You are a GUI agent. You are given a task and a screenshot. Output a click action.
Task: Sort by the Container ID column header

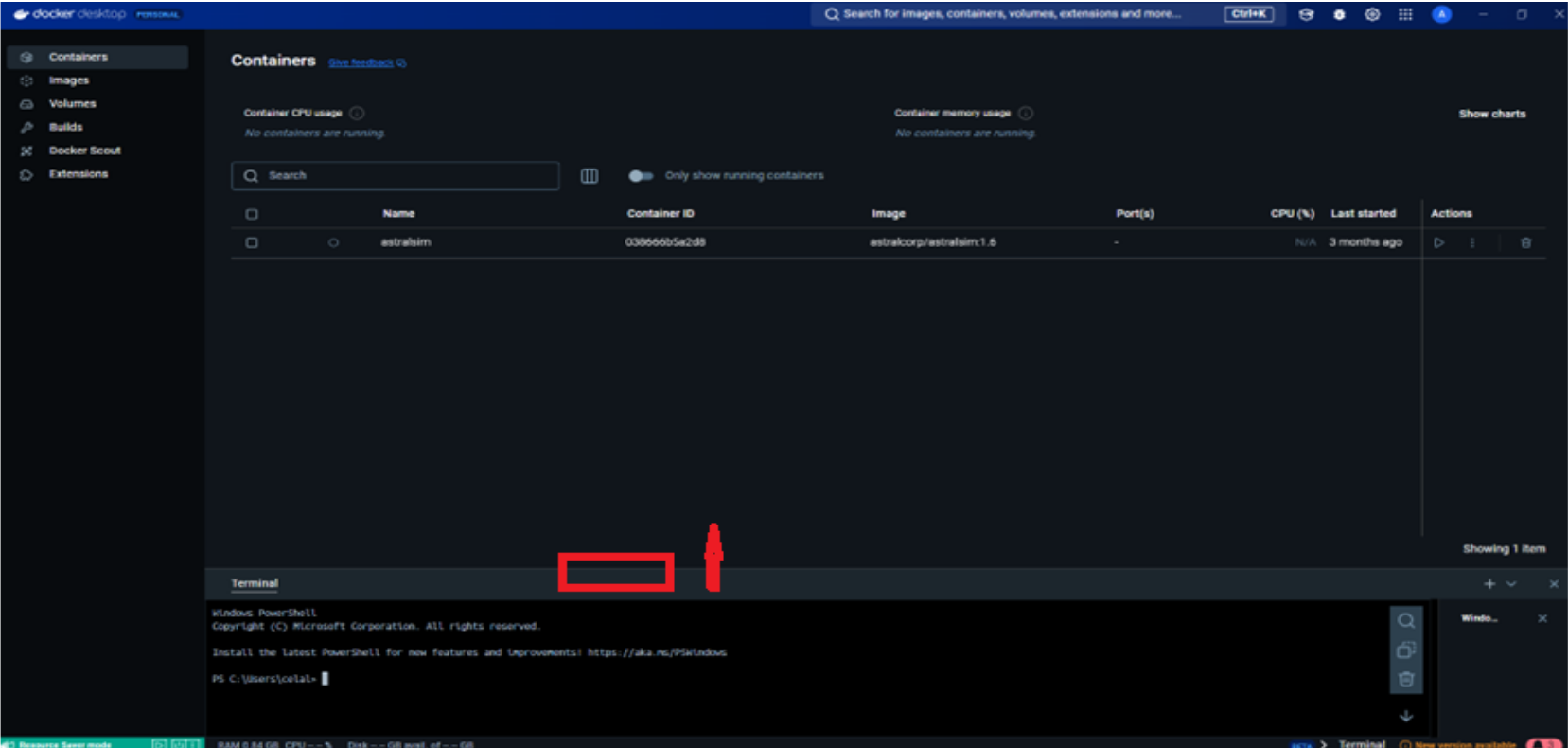coord(661,214)
